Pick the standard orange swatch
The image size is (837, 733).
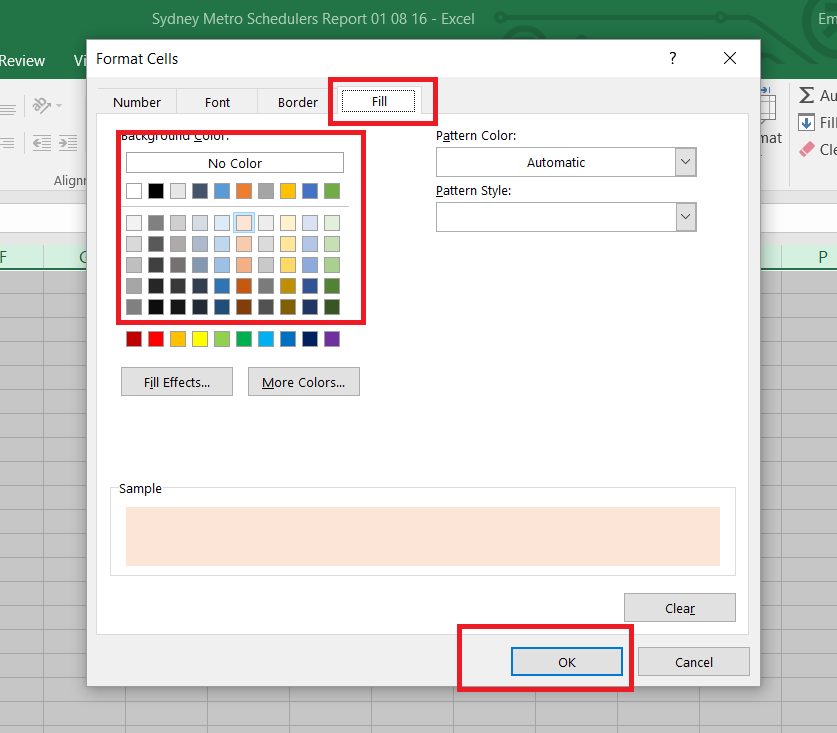[x=178, y=338]
